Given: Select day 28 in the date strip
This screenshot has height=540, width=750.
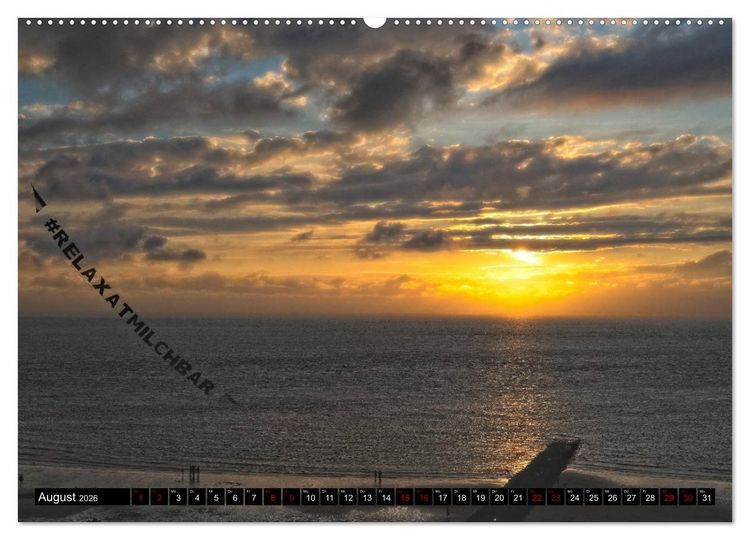Looking at the screenshot, I should 651,497.
